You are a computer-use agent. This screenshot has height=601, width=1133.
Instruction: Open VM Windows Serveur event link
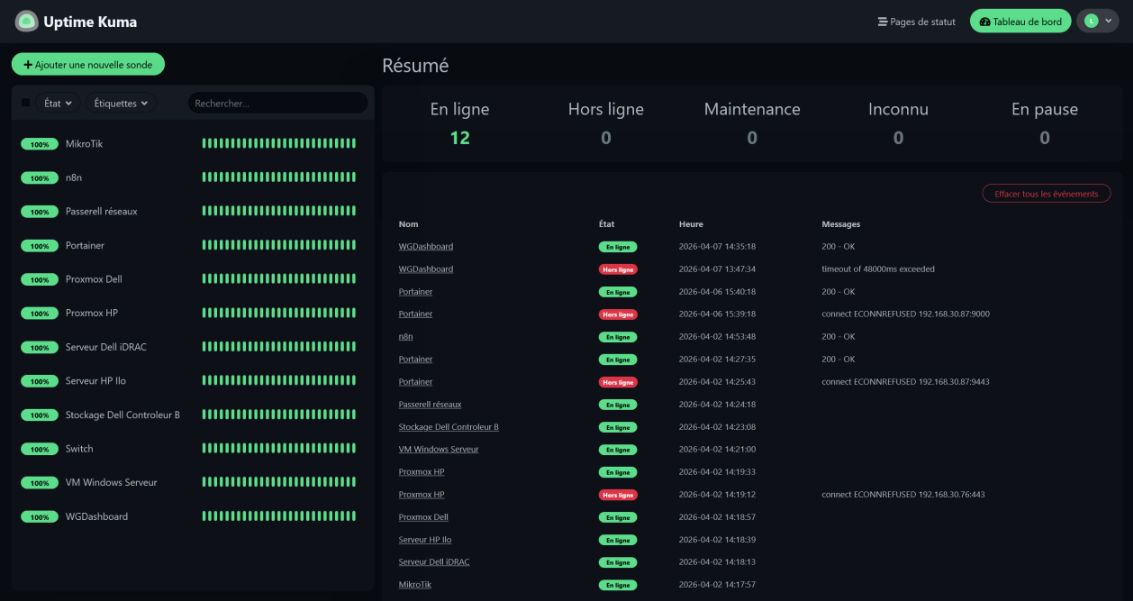point(439,449)
